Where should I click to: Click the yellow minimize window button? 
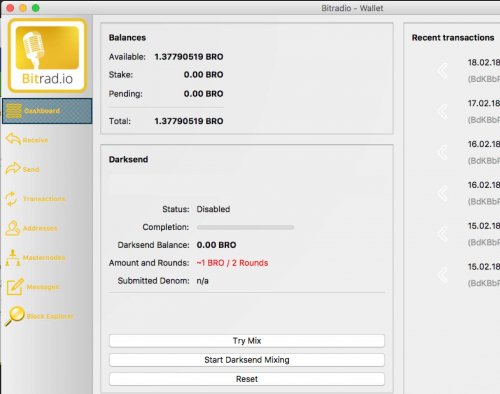(23, 8)
